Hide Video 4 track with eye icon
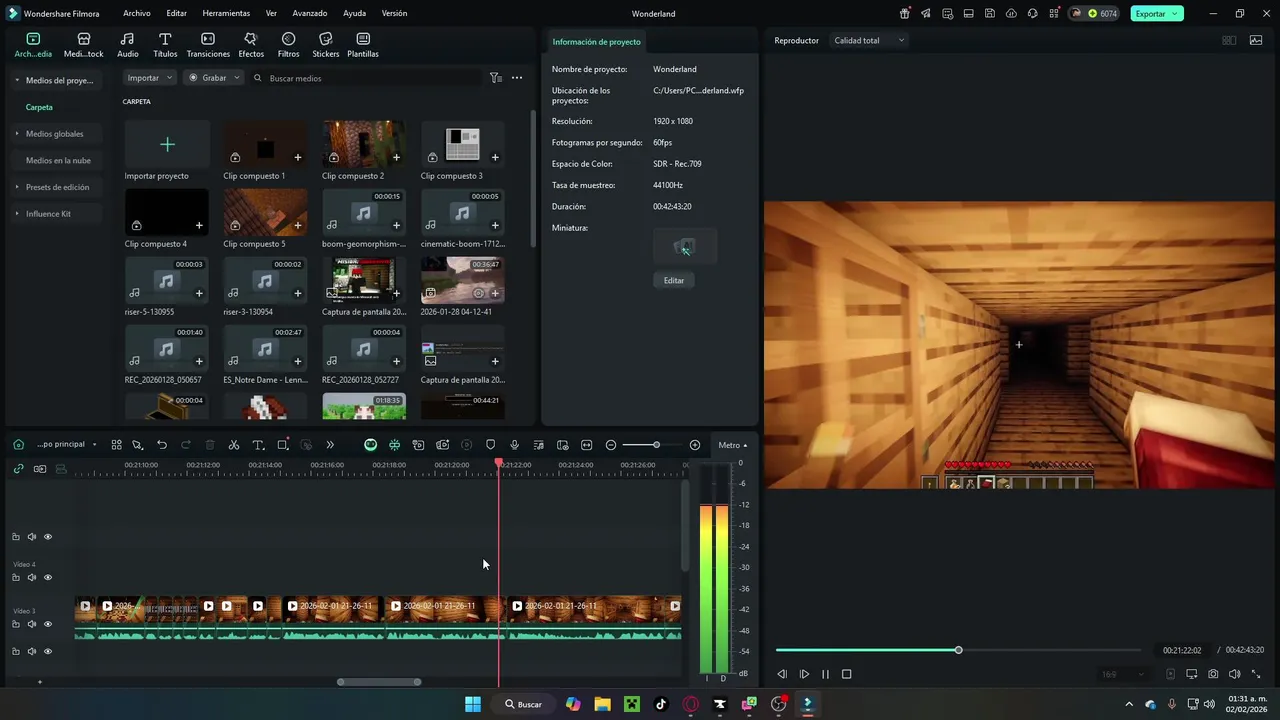This screenshot has width=1280, height=720. [47, 577]
